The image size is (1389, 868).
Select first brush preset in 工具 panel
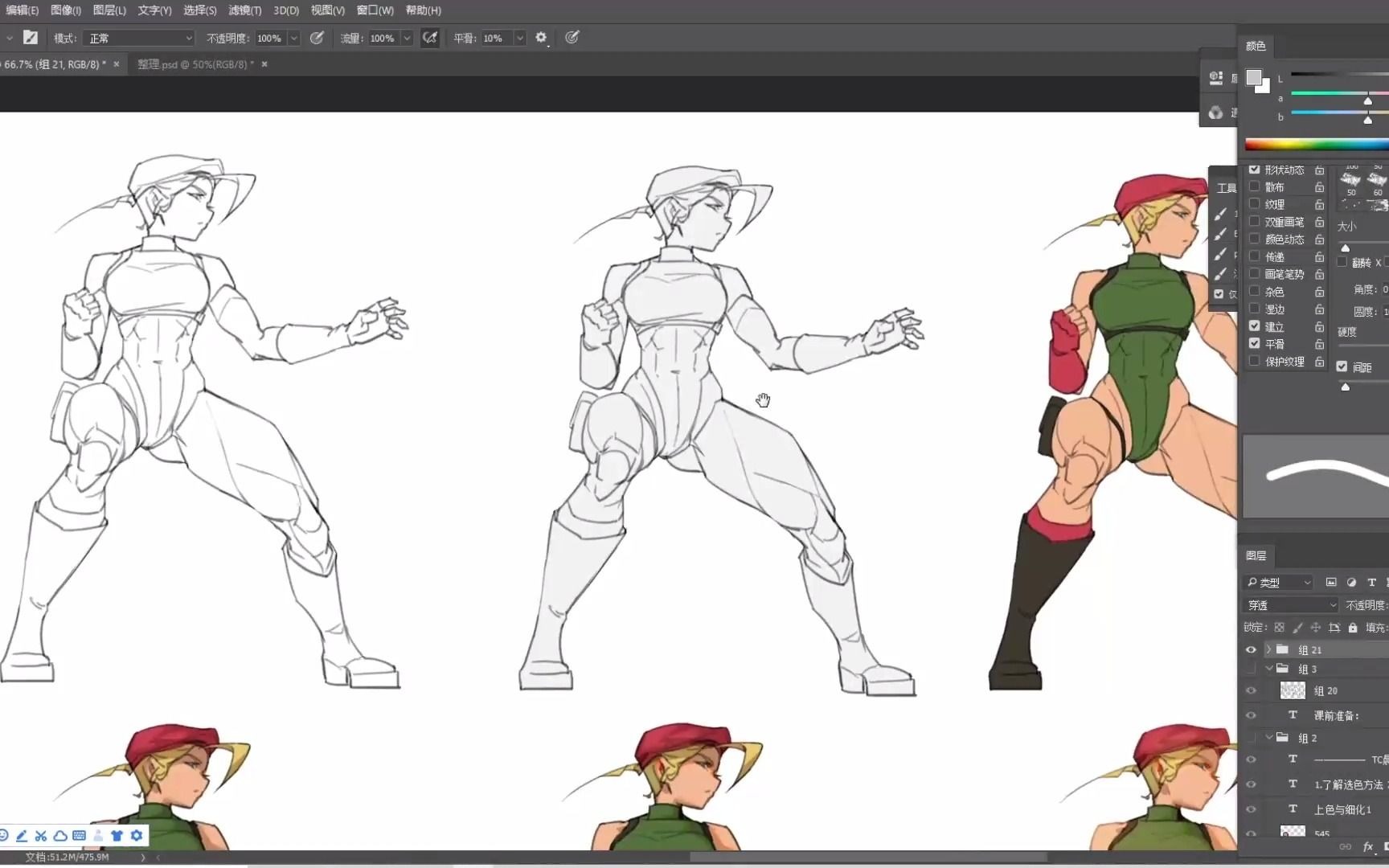[x=1220, y=213]
